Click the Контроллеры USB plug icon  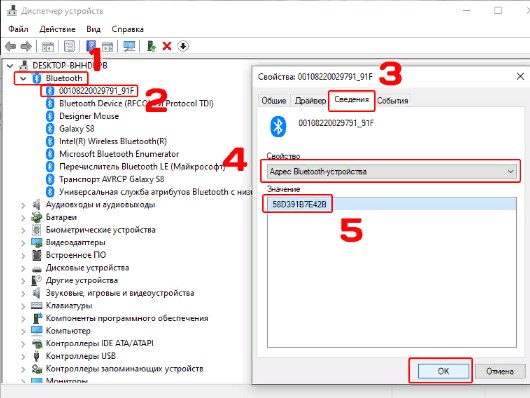tap(36, 356)
